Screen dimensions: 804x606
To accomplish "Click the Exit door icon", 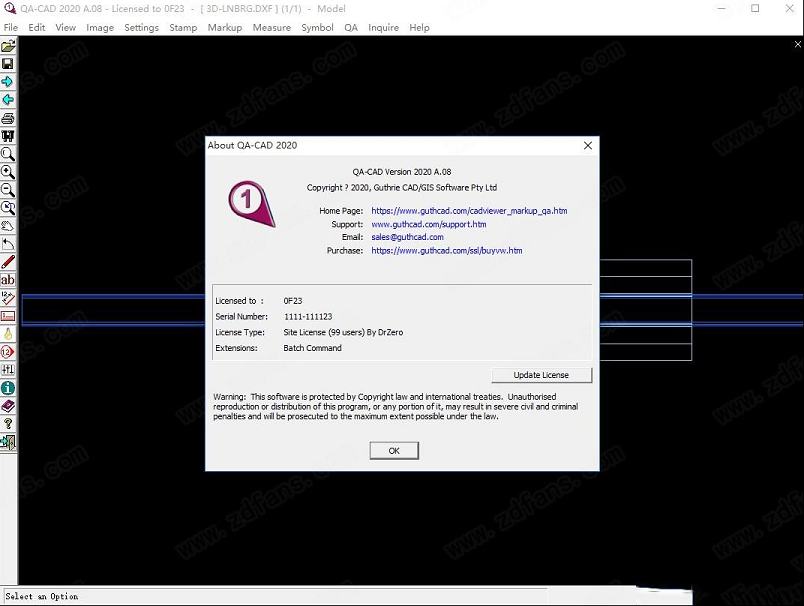I will tap(8, 442).
